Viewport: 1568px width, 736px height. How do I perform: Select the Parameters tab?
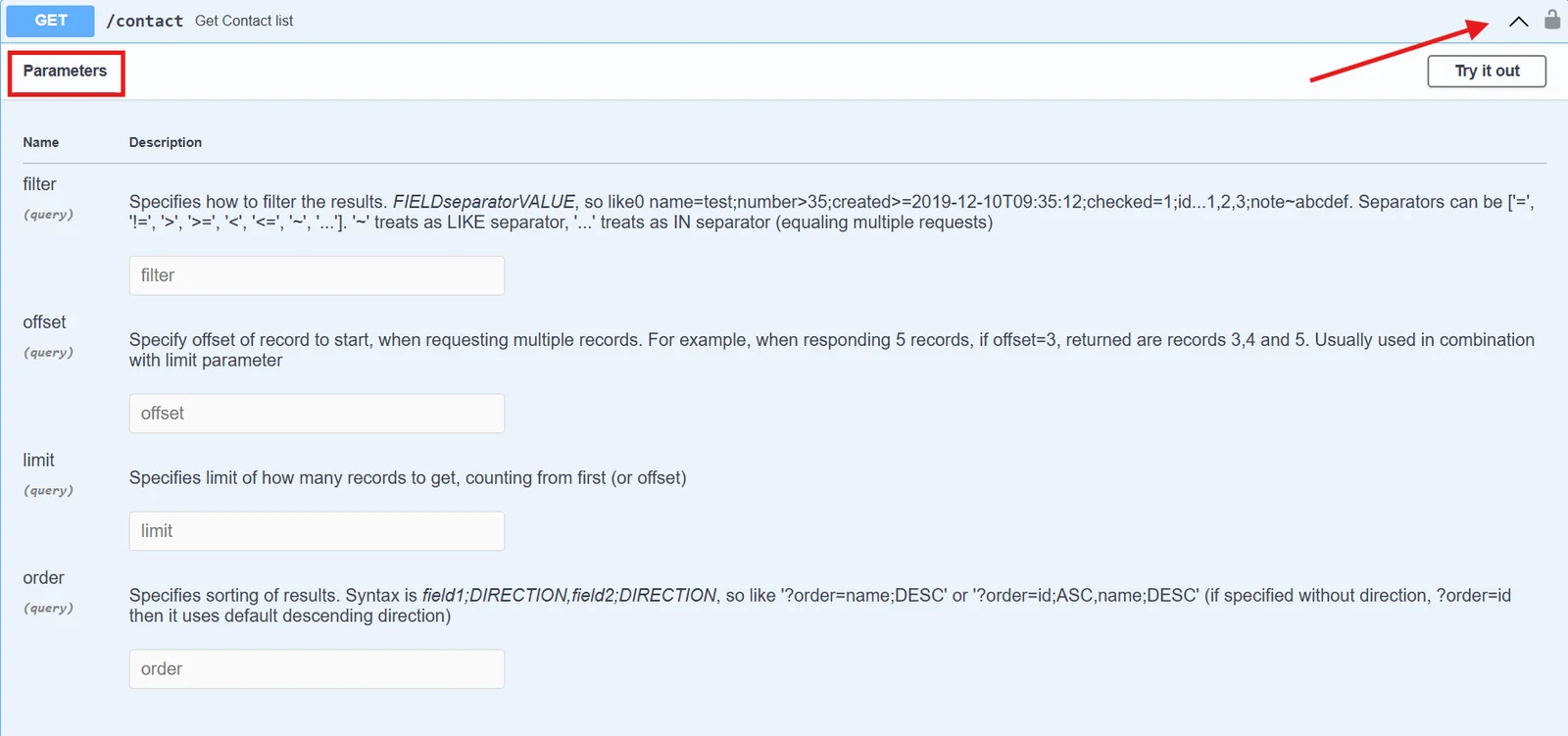click(x=66, y=72)
